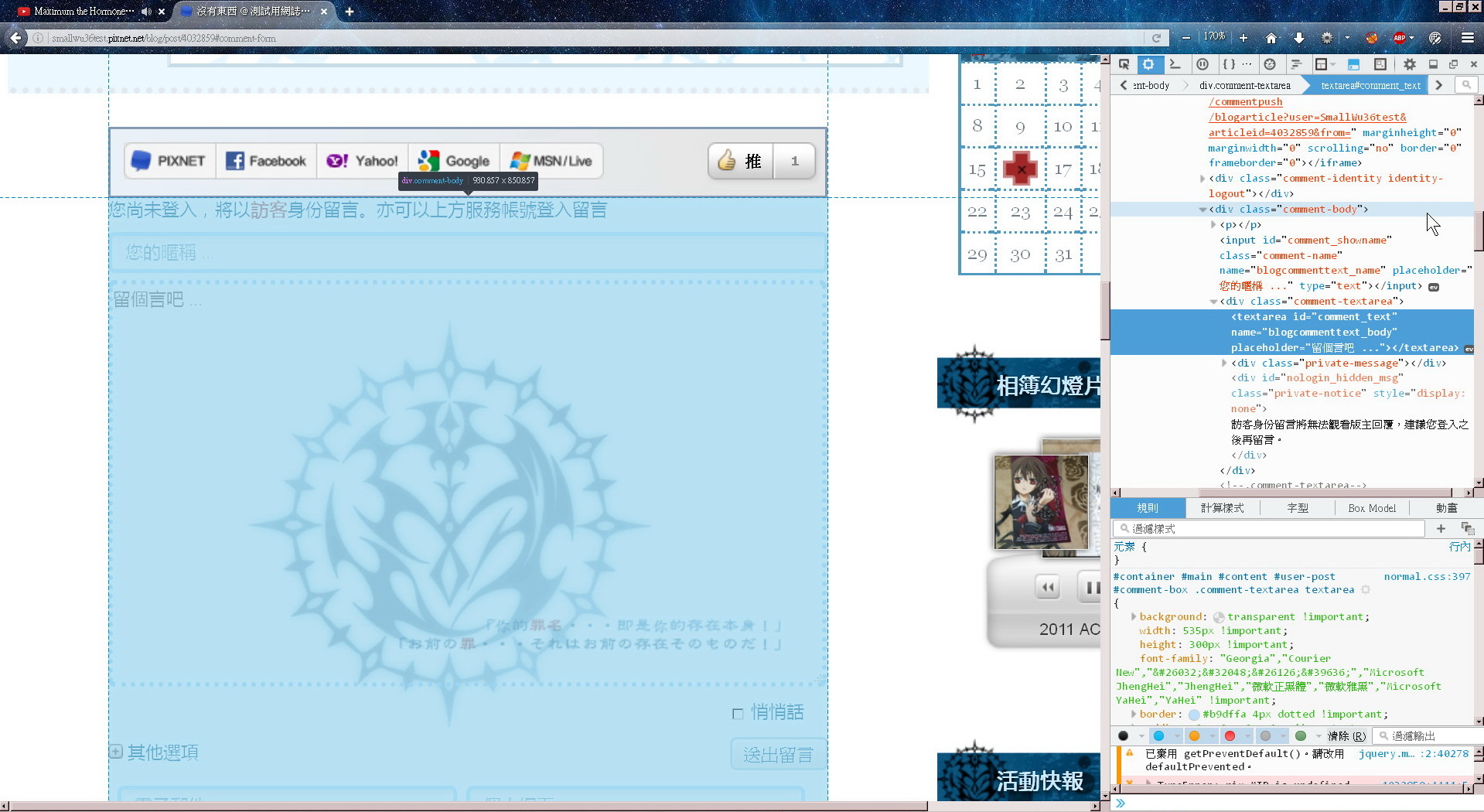Open the Performance gauge panel
Viewport: 1484px width, 812px height.
pyautogui.click(x=1270, y=64)
